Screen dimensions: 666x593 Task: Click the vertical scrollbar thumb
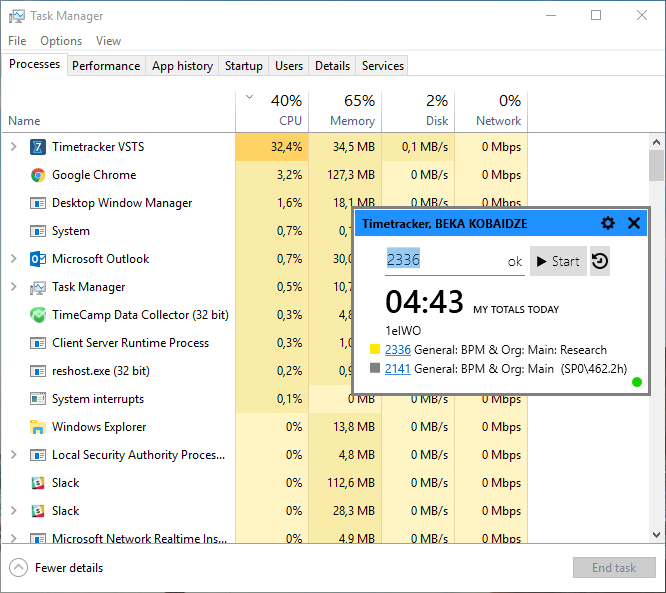(x=656, y=166)
